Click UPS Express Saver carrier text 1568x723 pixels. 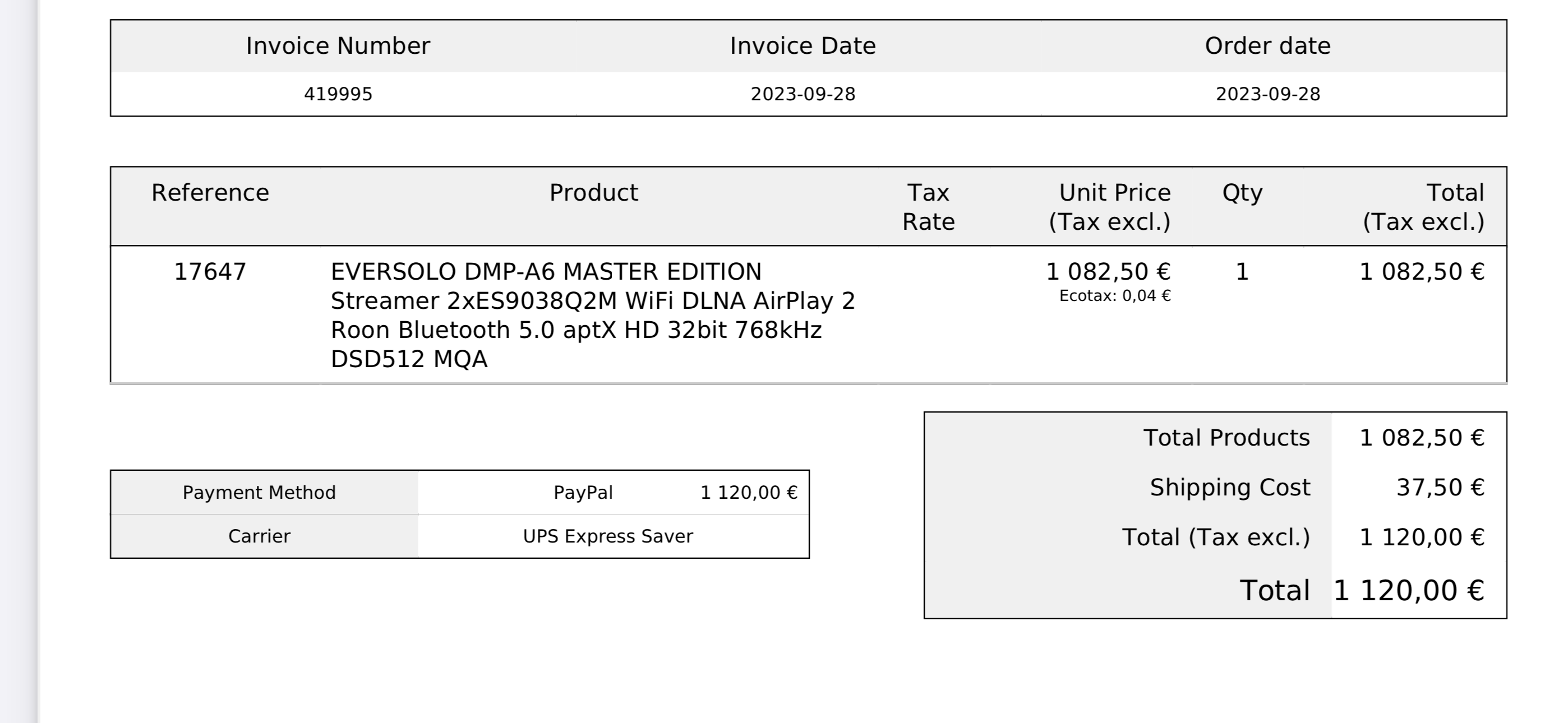[x=607, y=536]
